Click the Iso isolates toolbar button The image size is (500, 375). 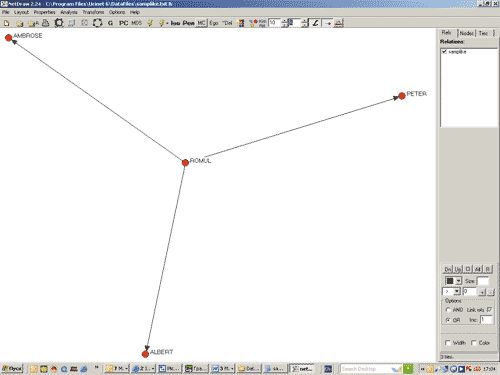(175, 23)
